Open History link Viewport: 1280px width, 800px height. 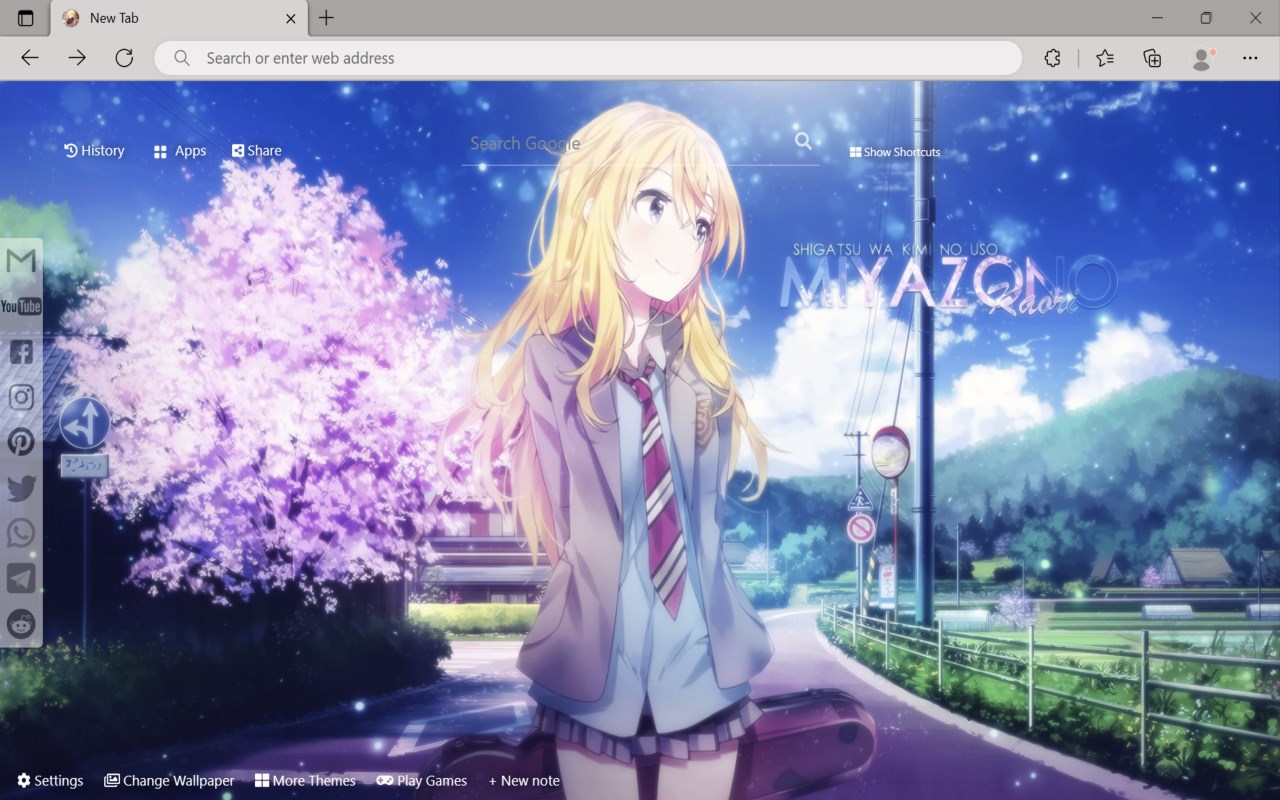coord(94,151)
